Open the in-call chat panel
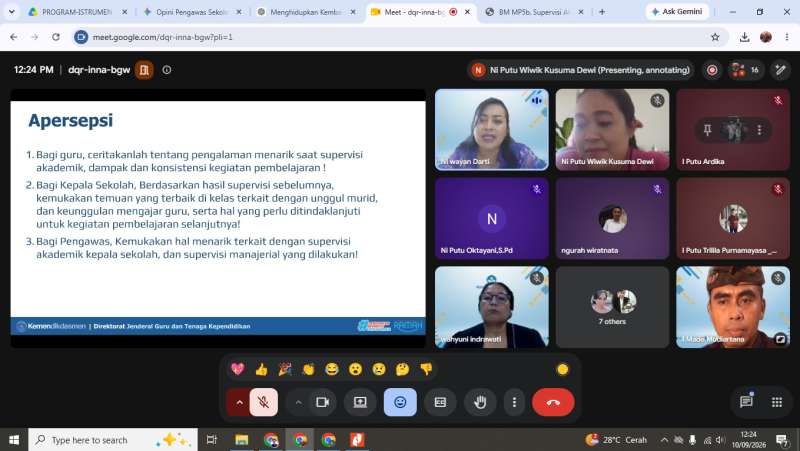Image resolution: width=800 pixels, height=451 pixels. point(746,402)
